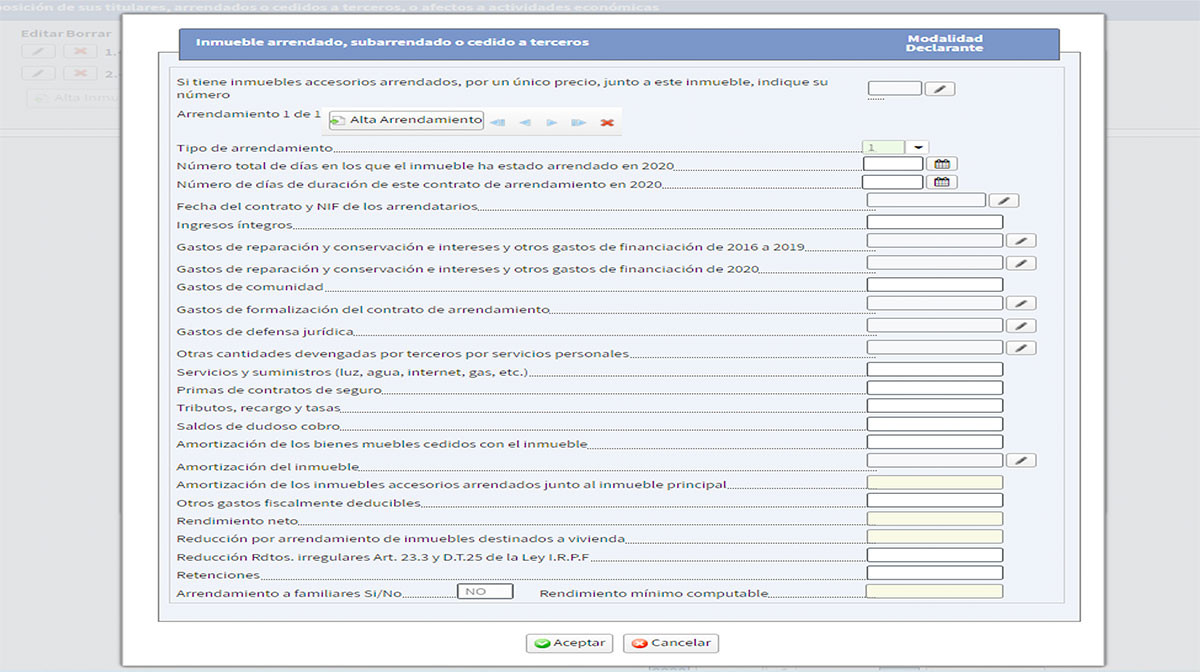Go to next arrendamiento arrow
This screenshot has height=672, width=1200.
point(551,122)
